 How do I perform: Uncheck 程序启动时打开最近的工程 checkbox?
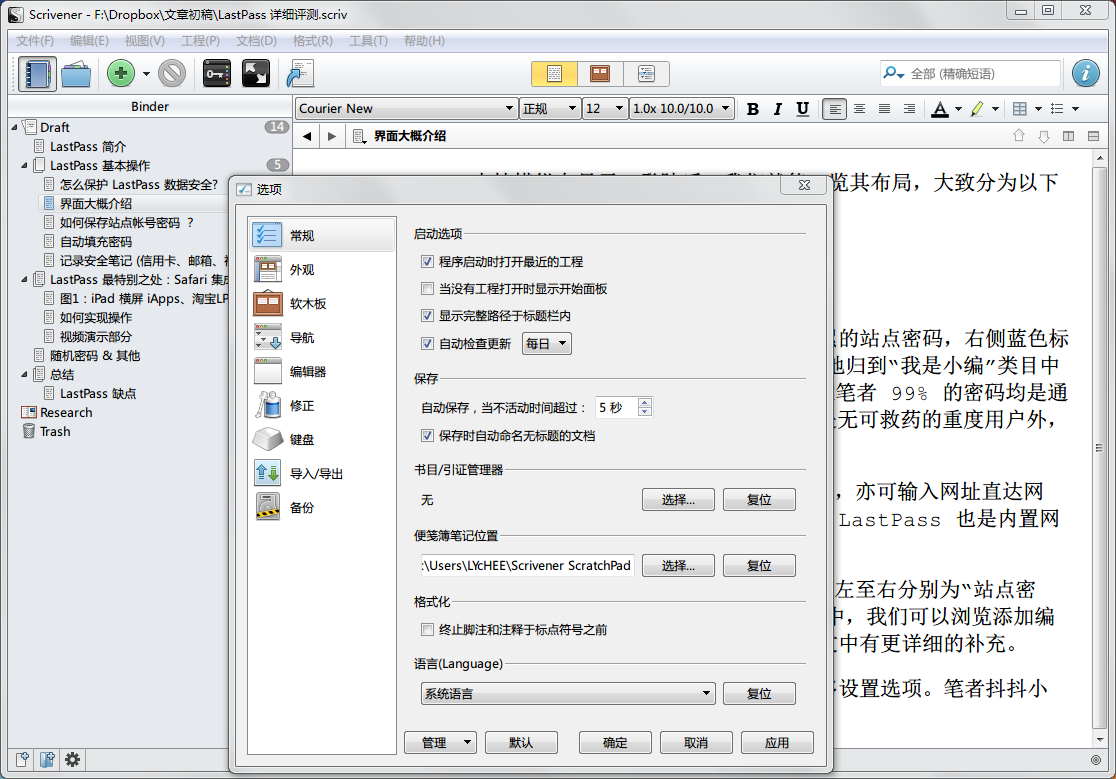point(428,262)
